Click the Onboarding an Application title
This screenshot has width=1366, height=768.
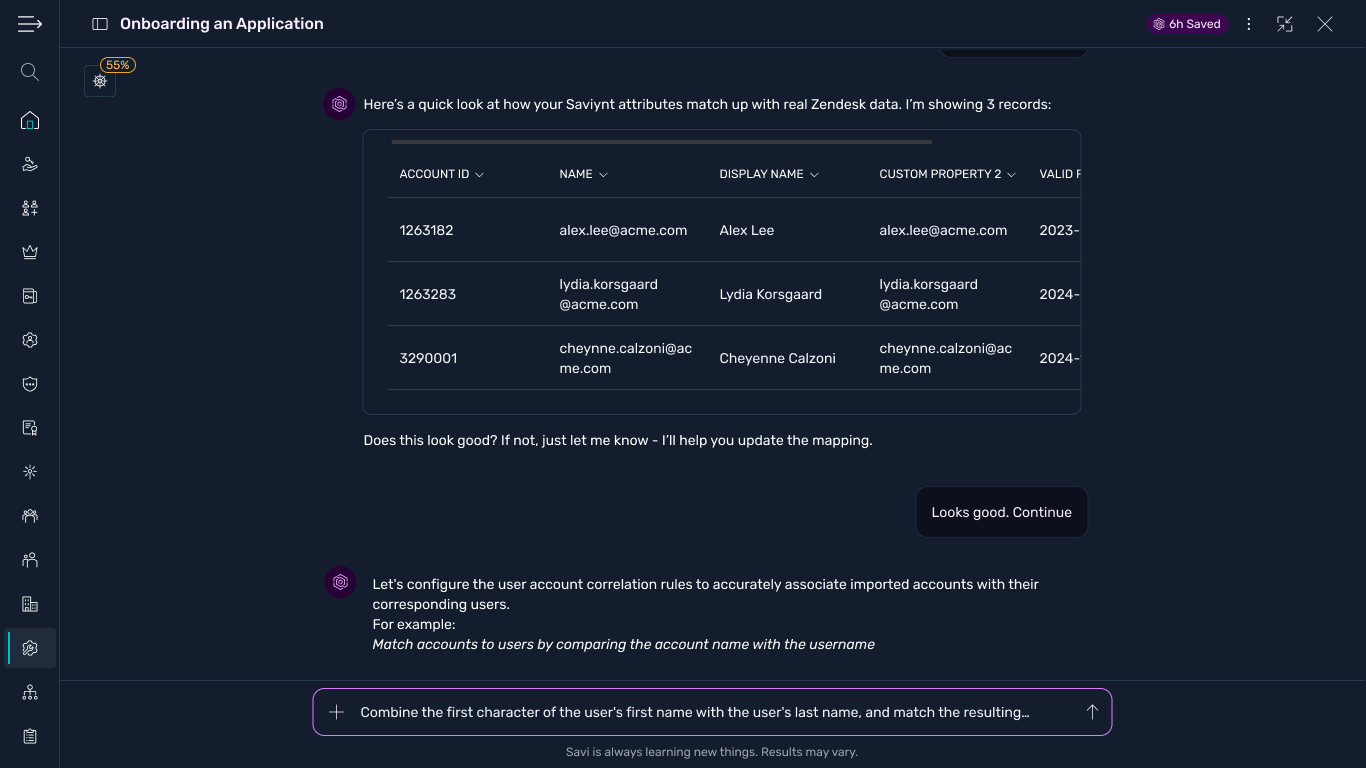click(x=222, y=24)
